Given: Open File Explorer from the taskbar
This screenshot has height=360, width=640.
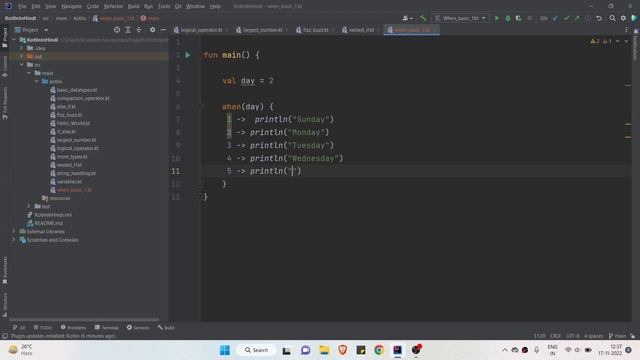Looking at the screenshot, I should 324,350.
